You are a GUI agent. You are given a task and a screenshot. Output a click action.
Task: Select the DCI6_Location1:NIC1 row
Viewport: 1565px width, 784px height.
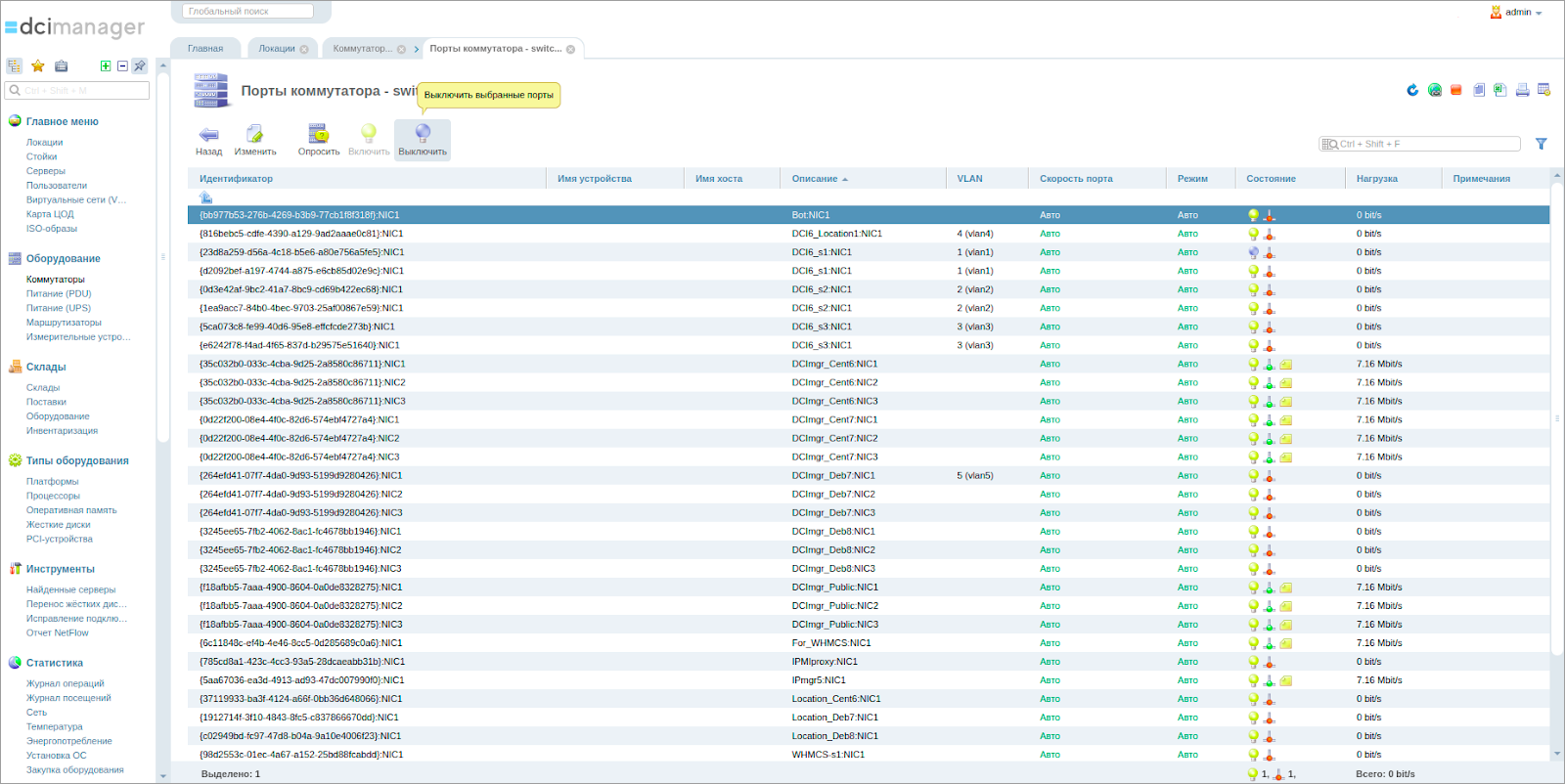(869, 234)
